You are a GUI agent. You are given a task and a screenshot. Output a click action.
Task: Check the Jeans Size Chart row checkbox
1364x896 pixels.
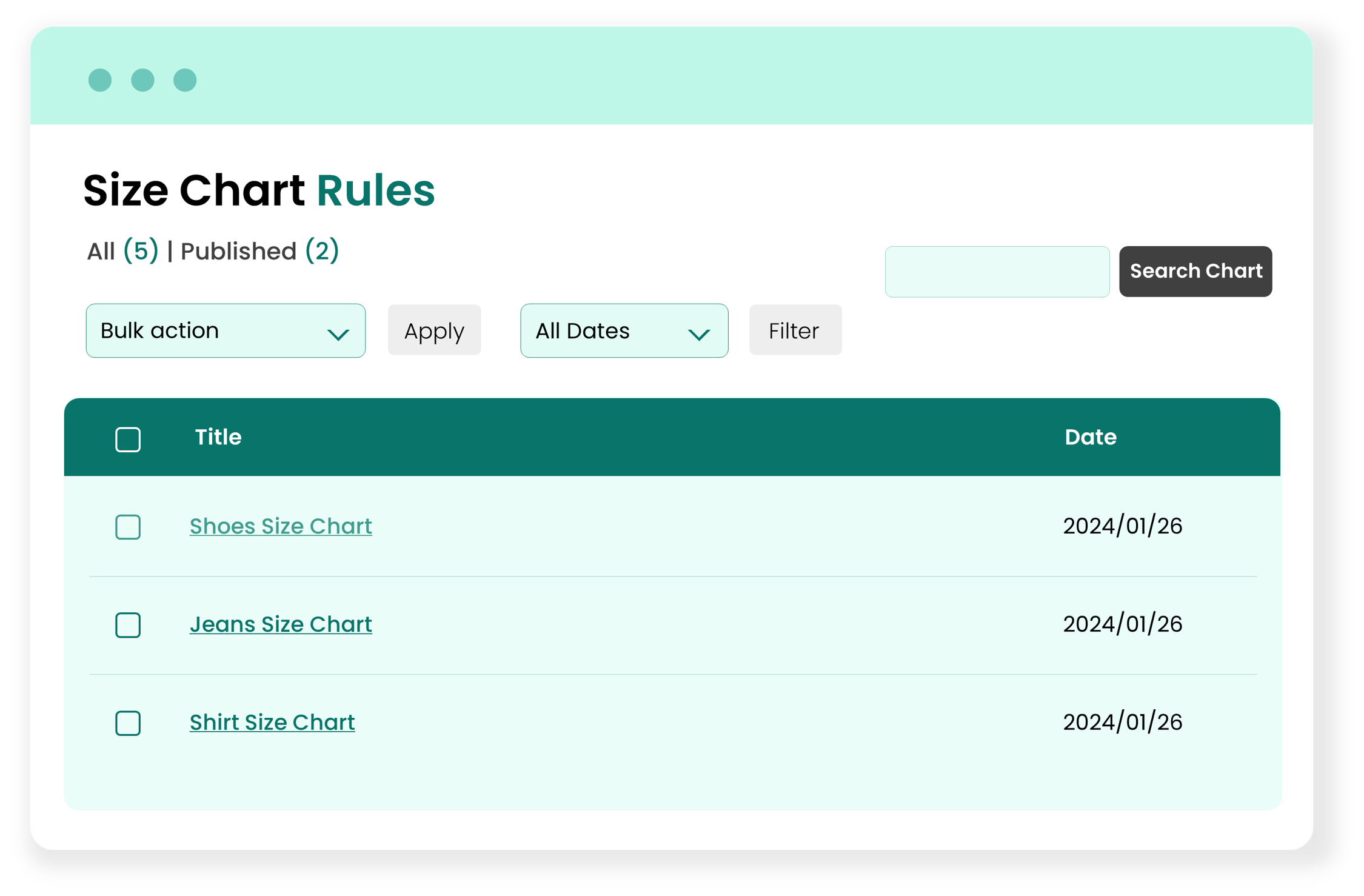[128, 625]
